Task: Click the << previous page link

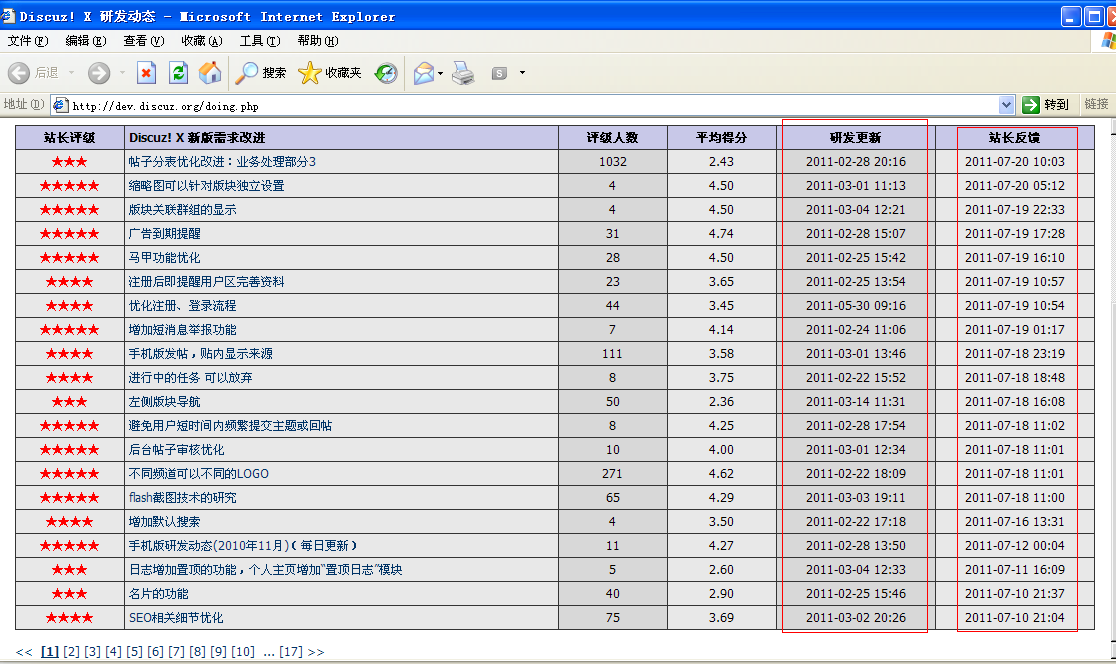Action: (23, 652)
